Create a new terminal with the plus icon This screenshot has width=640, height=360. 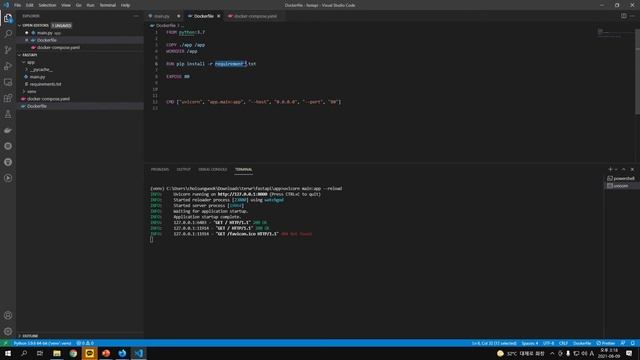[610, 169]
